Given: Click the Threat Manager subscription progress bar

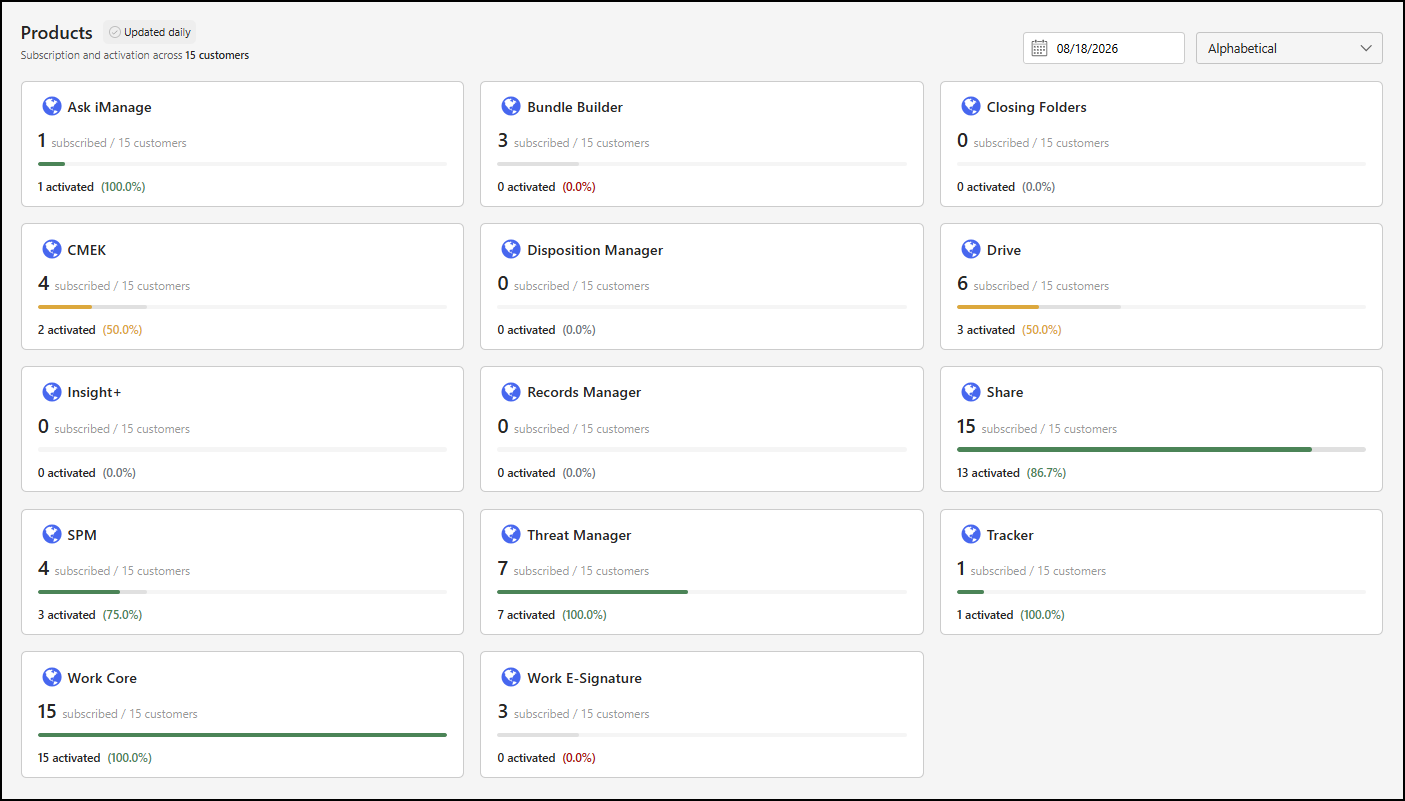Looking at the screenshot, I should coord(702,592).
